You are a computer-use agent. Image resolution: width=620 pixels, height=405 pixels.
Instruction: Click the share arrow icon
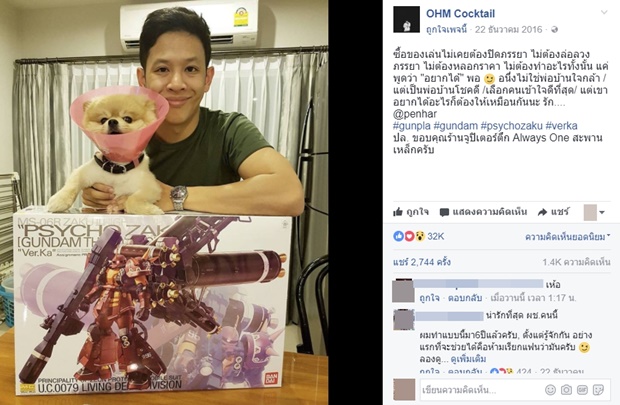[542, 212]
